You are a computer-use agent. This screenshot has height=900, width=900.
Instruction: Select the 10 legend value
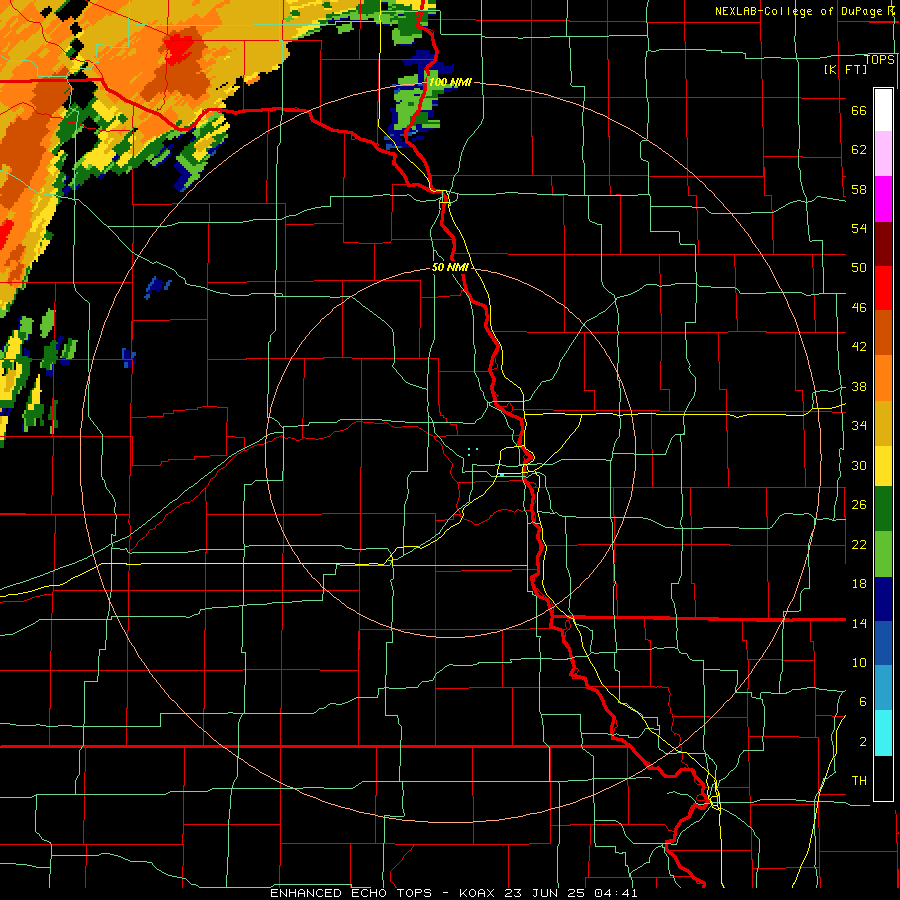click(859, 662)
